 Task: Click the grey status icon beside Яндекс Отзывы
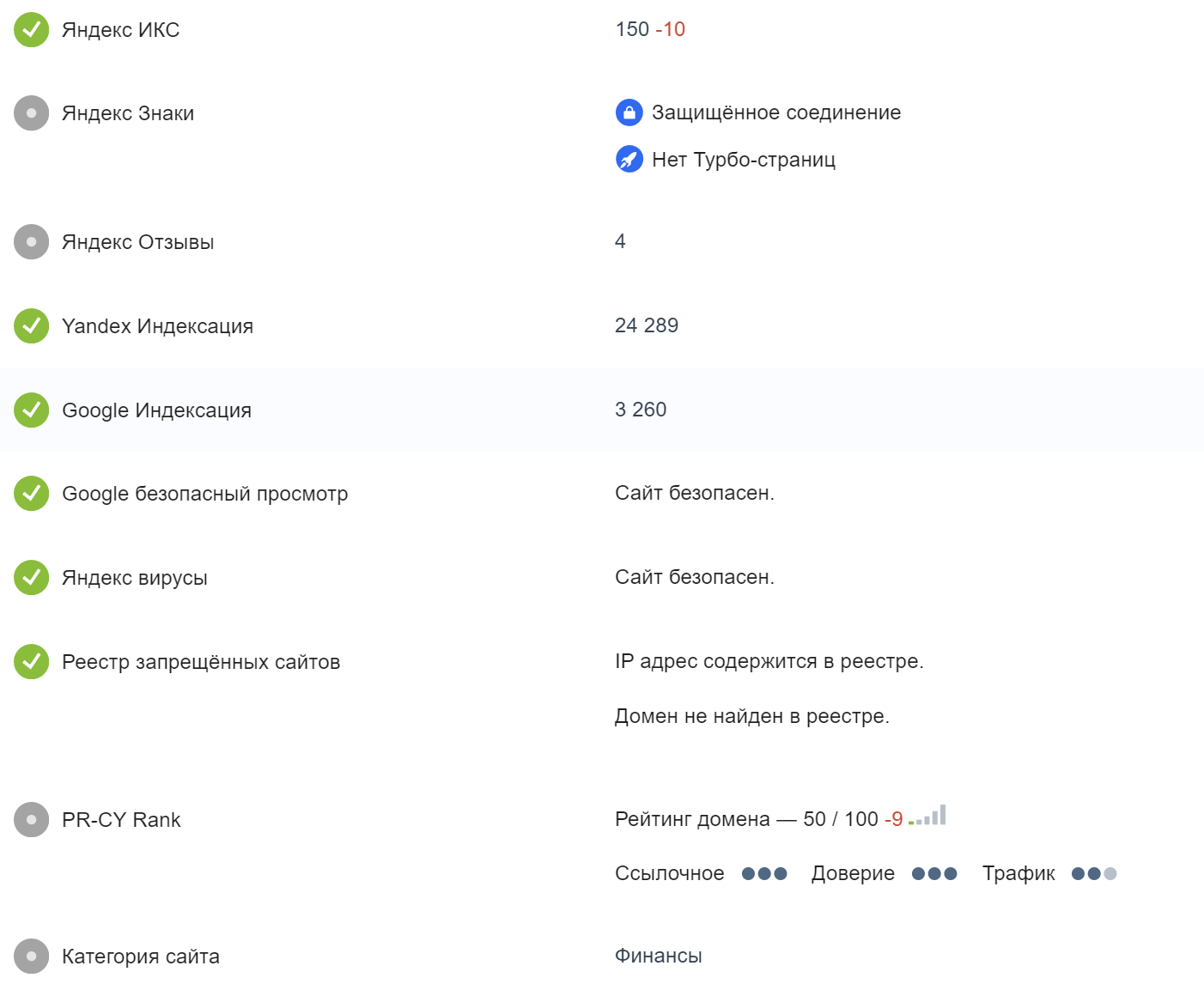(32, 242)
